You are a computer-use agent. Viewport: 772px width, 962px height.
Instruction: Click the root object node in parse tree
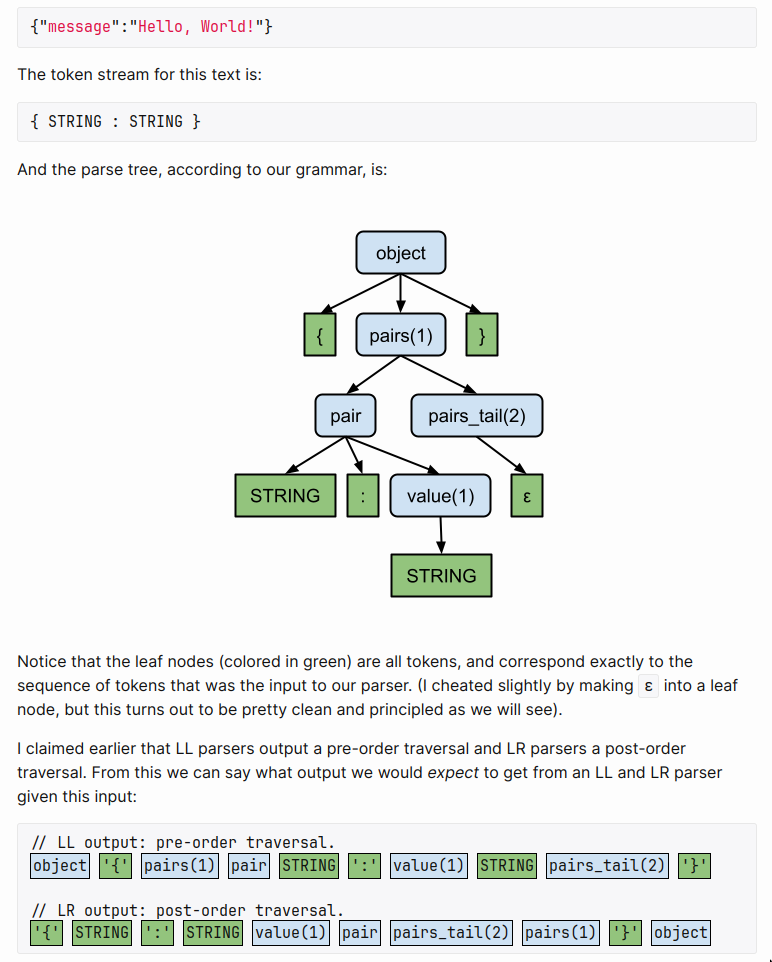tap(400, 253)
